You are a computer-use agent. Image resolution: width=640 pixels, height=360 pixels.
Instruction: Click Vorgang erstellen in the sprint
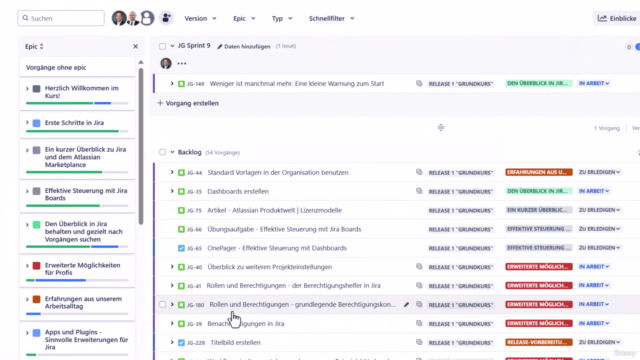[x=188, y=103]
